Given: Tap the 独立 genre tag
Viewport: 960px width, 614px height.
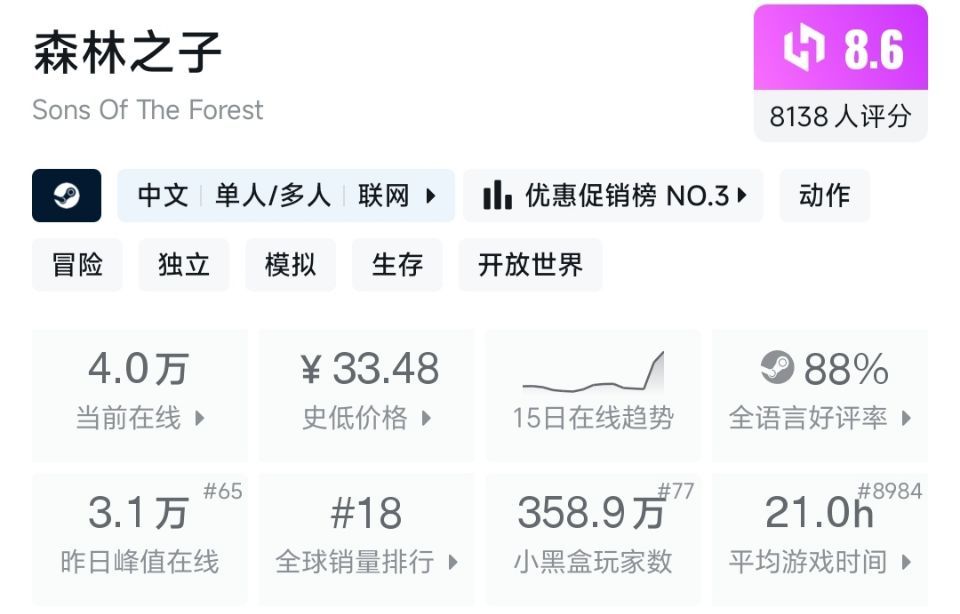Looking at the screenshot, I should tap(184, 265).
